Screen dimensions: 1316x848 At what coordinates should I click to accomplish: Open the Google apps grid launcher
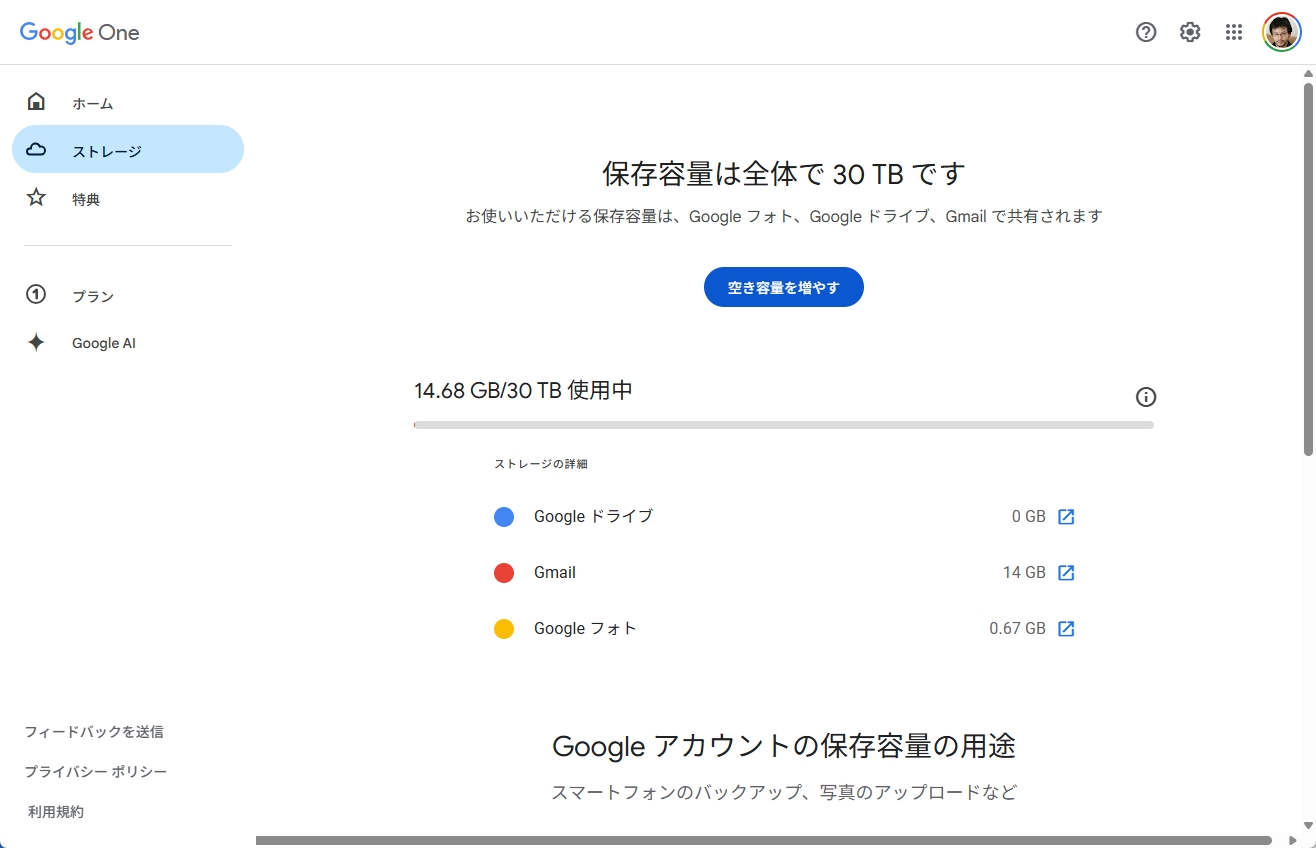point(1234,32)
